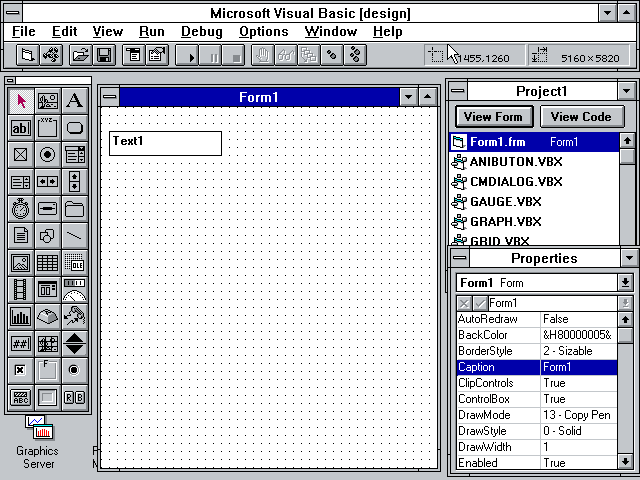Click the Text1 text box on Form1
The width and height of the screenshot is (640, 480).
click(165, 143)
